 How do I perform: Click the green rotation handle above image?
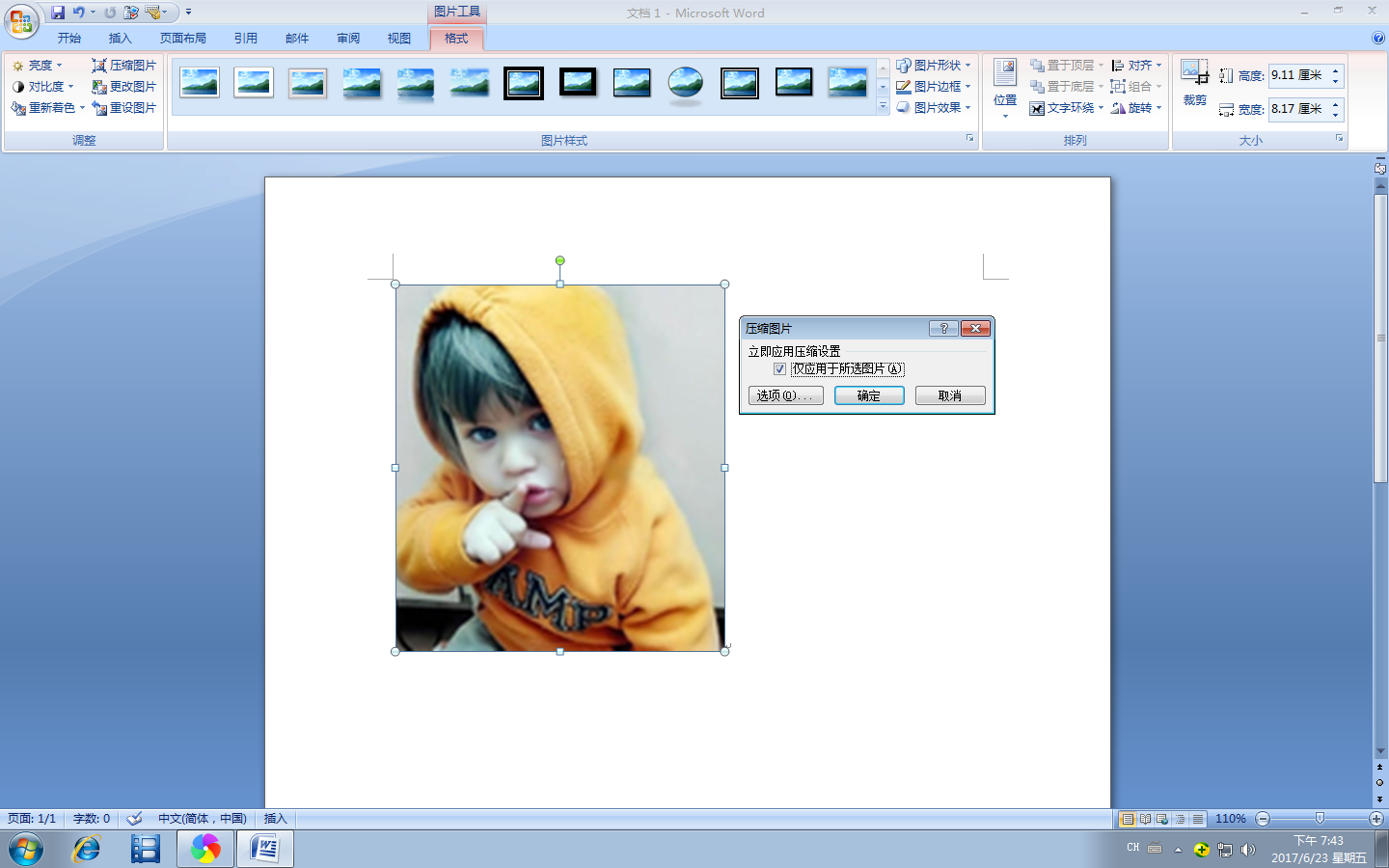point(560,260)
